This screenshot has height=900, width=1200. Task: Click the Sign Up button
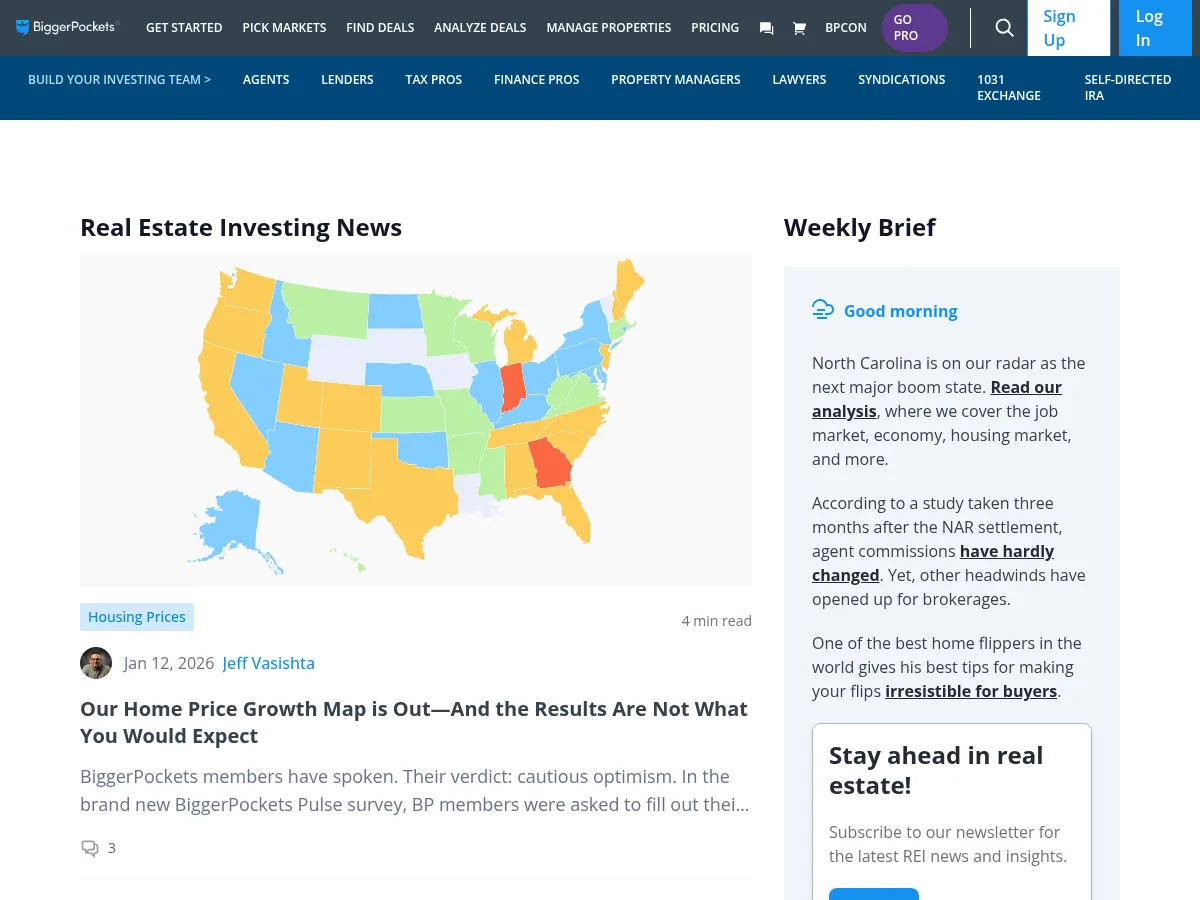coord(1068,28)
